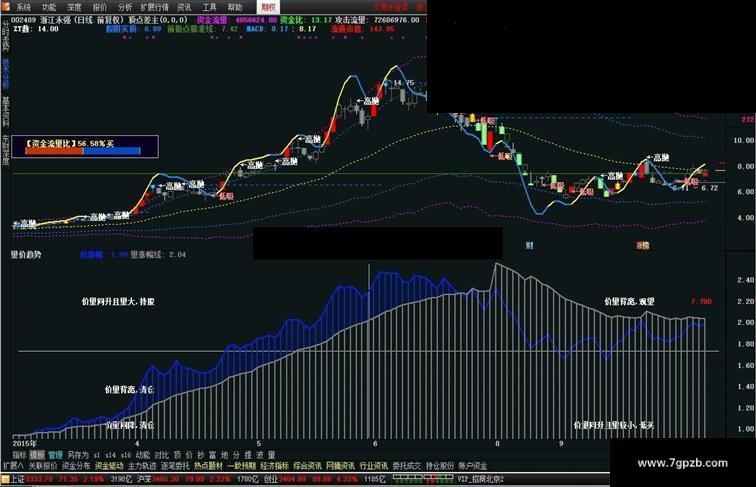
Task: Click the 顶 shortcut button in the indicator bar
Action: tap(177, 455)
